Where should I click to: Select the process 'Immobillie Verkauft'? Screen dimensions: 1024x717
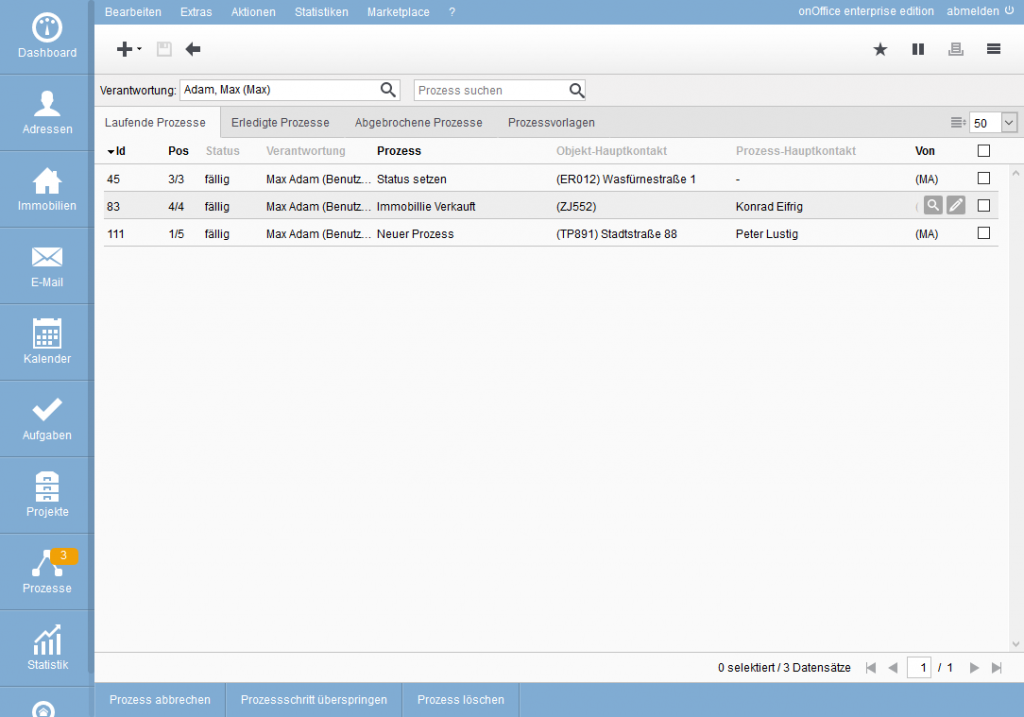426,206
